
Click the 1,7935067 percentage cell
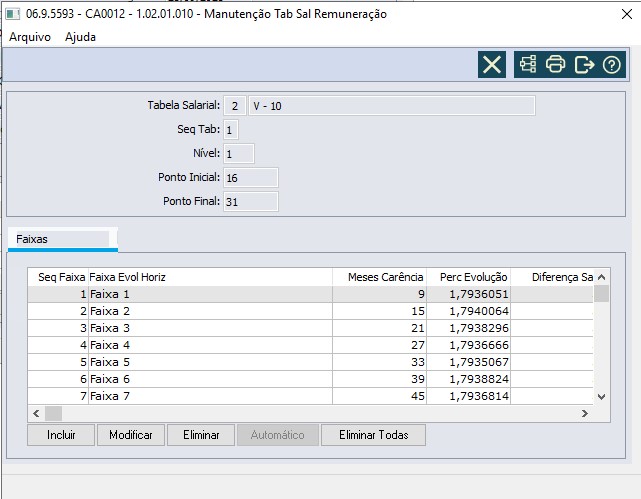468,362
